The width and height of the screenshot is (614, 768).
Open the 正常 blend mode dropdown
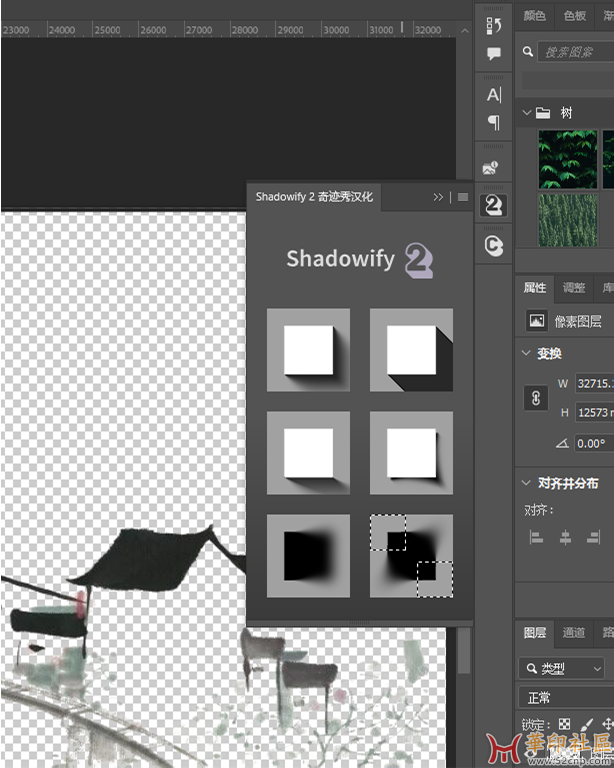pyautogui.click(x=566, y=697)
